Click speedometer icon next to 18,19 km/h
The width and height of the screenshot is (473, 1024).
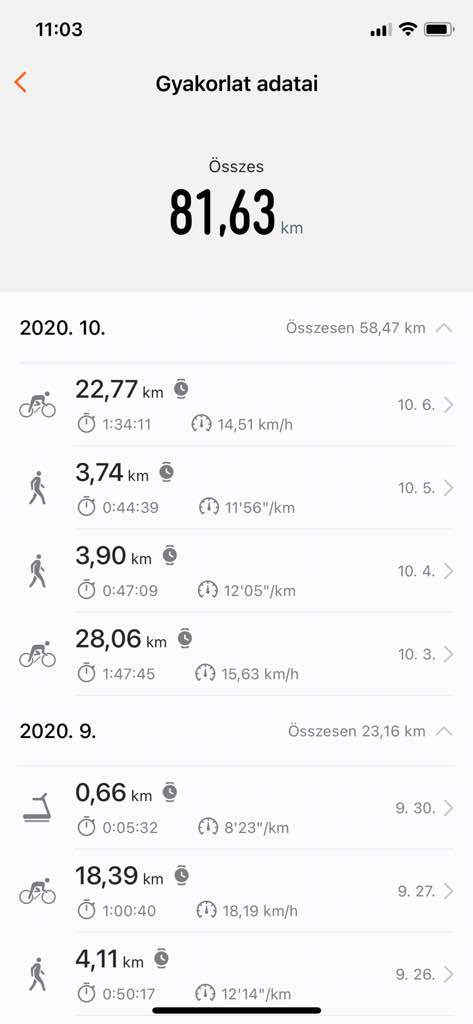(206, 910)
